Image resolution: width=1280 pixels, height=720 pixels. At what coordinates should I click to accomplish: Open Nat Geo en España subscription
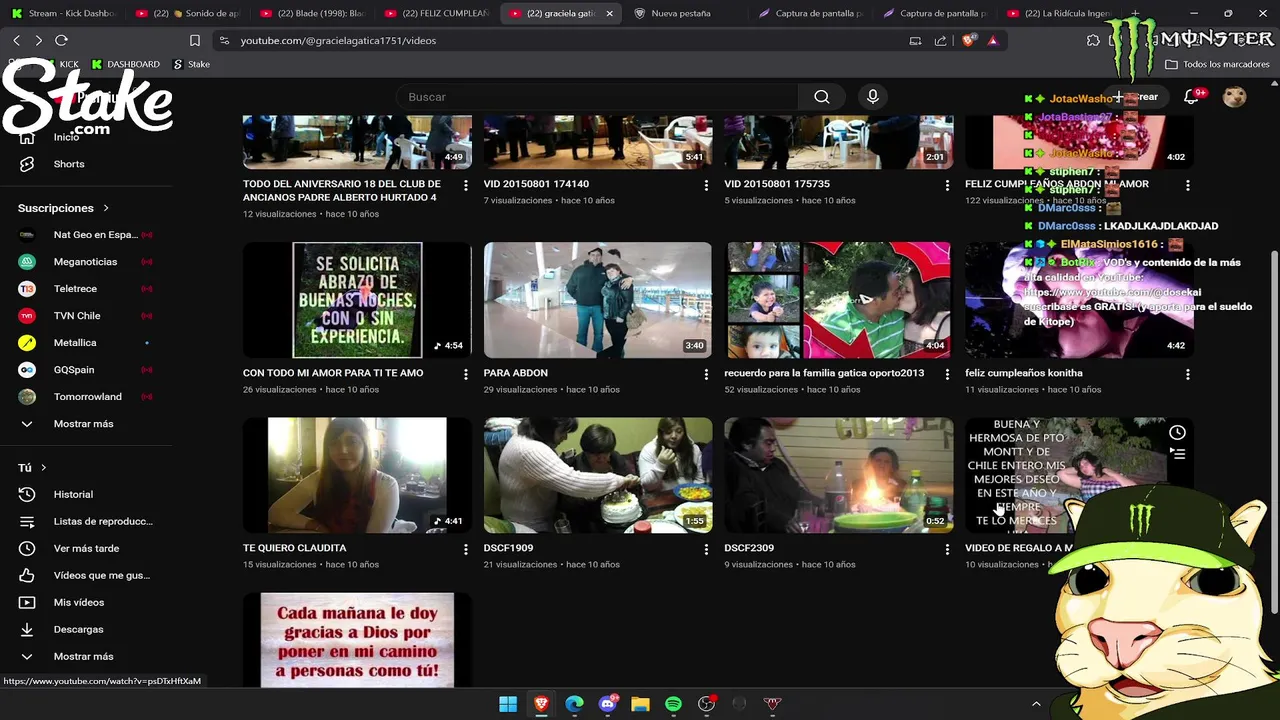click(x=86, y=235)
